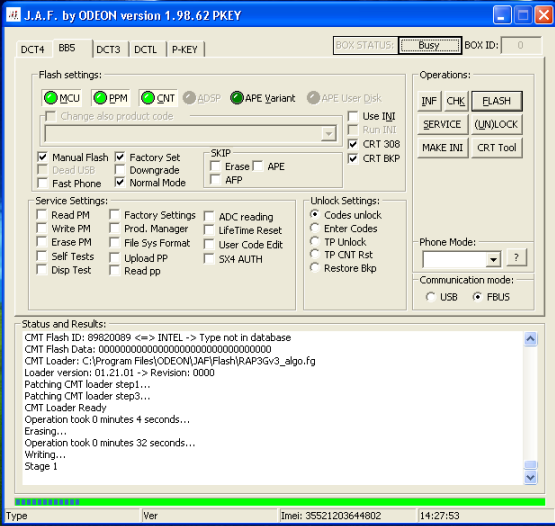
Task: Enable the Downgrade checkbox
Action: point(120,170)
